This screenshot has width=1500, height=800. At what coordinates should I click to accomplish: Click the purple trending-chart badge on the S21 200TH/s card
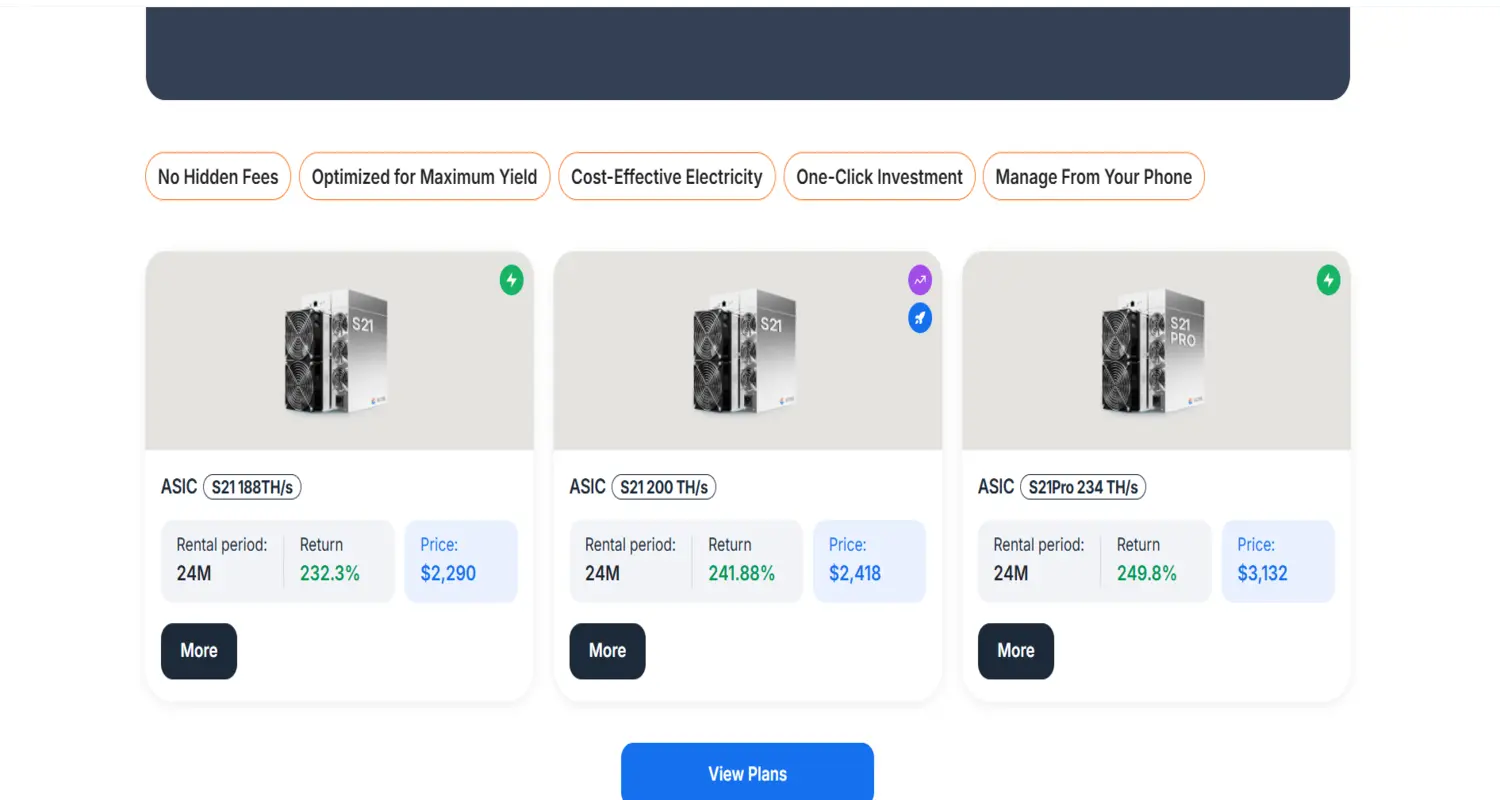(919, 280)
